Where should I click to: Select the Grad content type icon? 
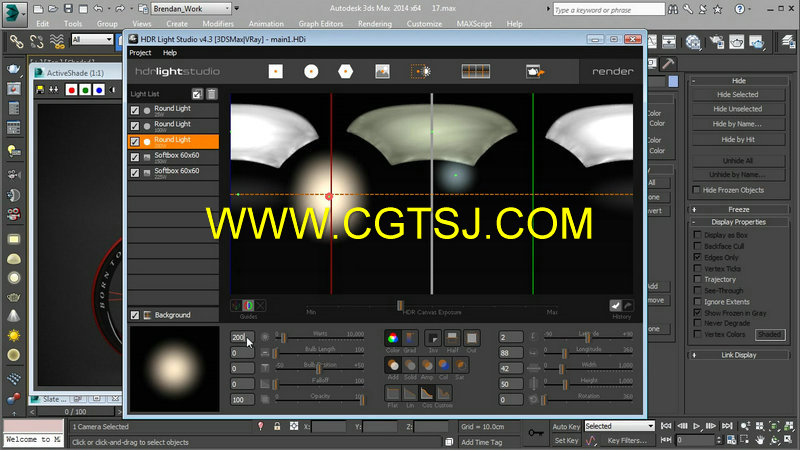click(410, 338)
